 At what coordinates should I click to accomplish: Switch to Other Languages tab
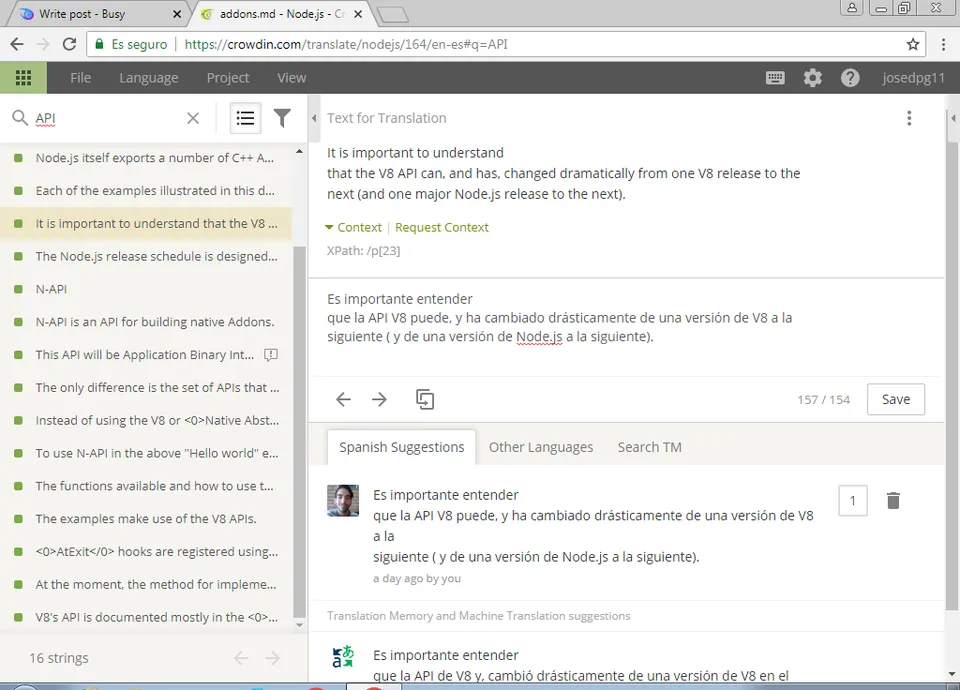[541, 447]
